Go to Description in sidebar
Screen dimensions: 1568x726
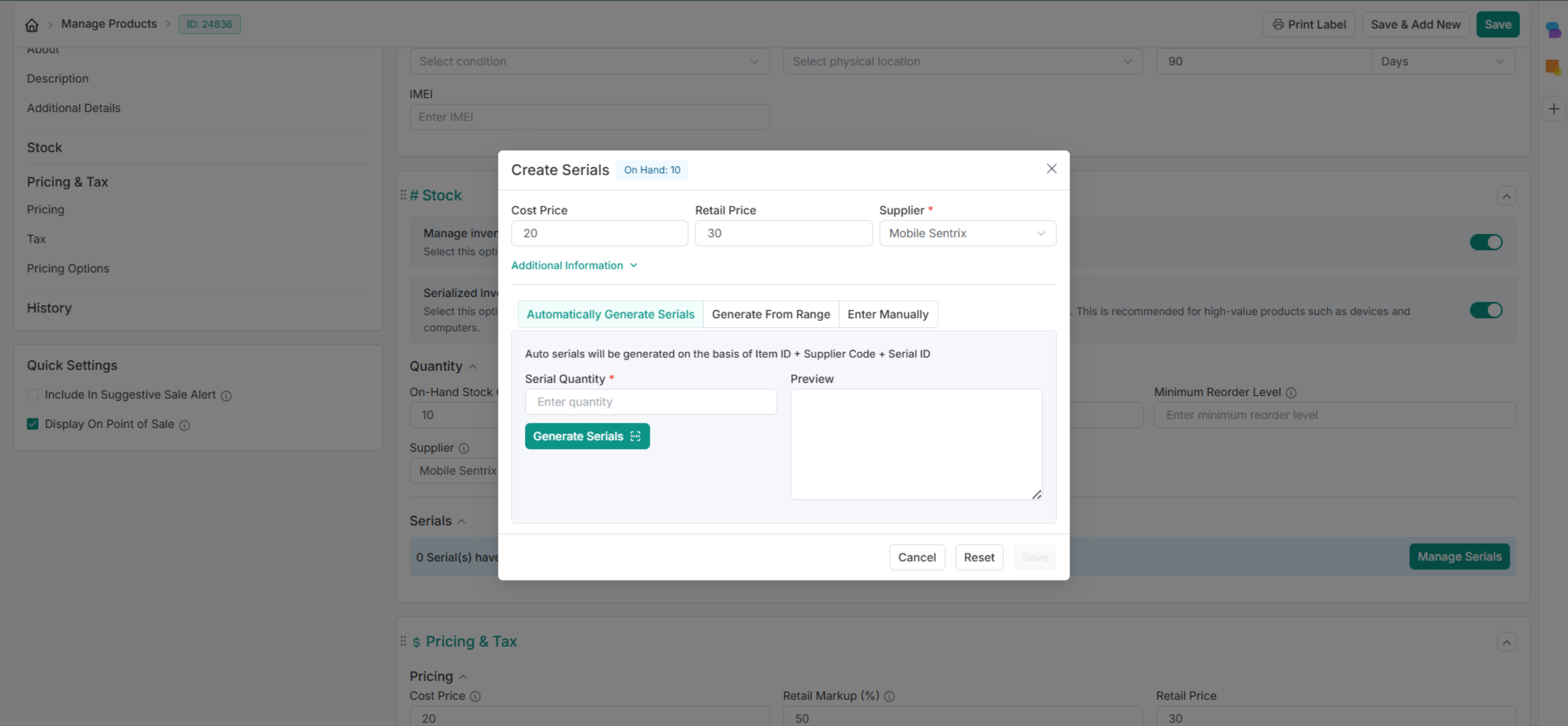58,78
